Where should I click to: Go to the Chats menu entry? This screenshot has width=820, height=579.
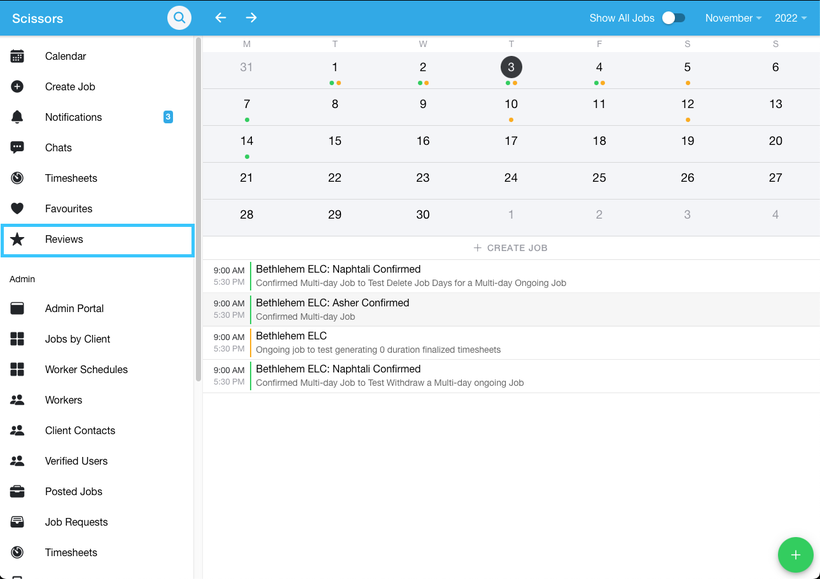(x=58, y=147)
